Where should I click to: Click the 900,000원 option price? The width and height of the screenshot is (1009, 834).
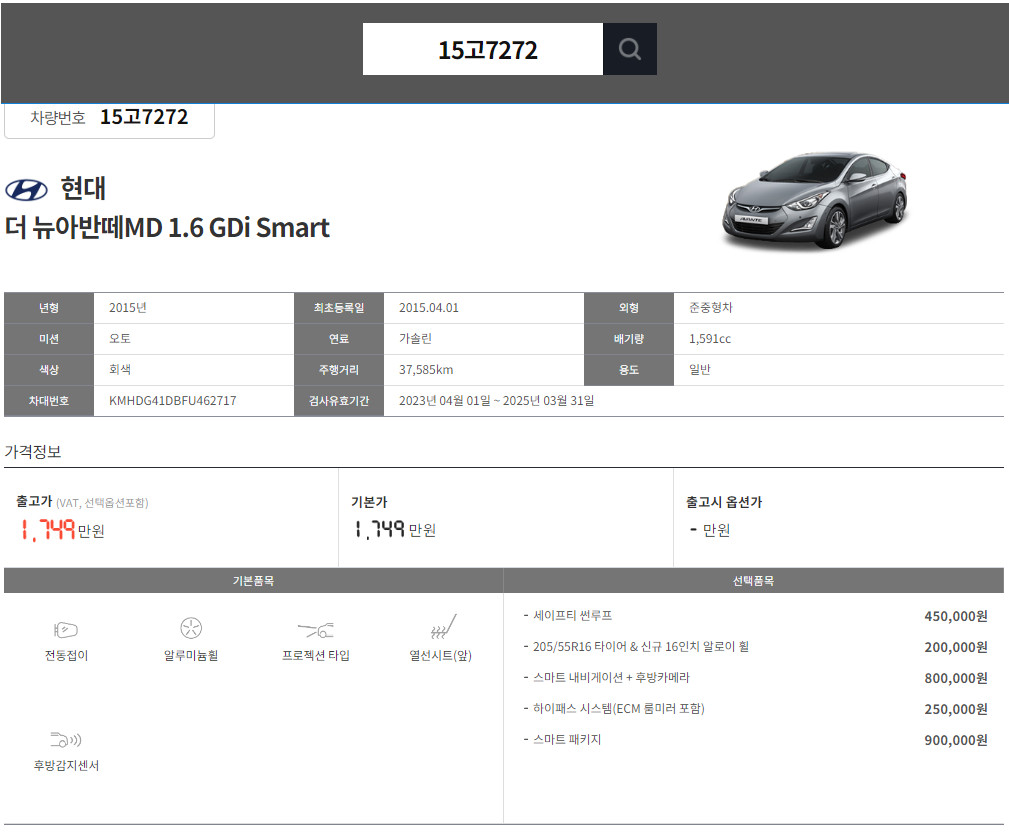[956, 739]
